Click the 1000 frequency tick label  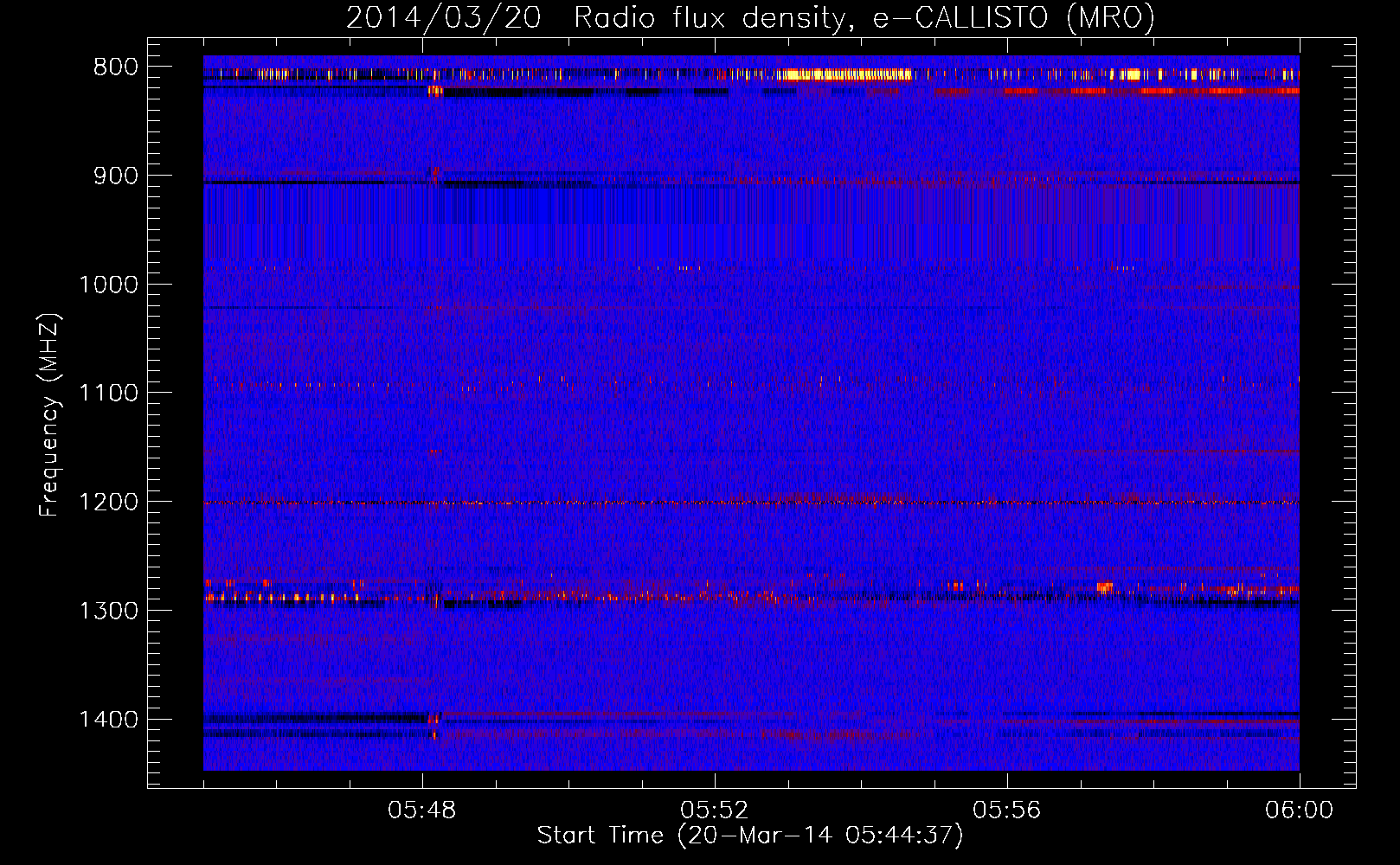tap(109, 285)
